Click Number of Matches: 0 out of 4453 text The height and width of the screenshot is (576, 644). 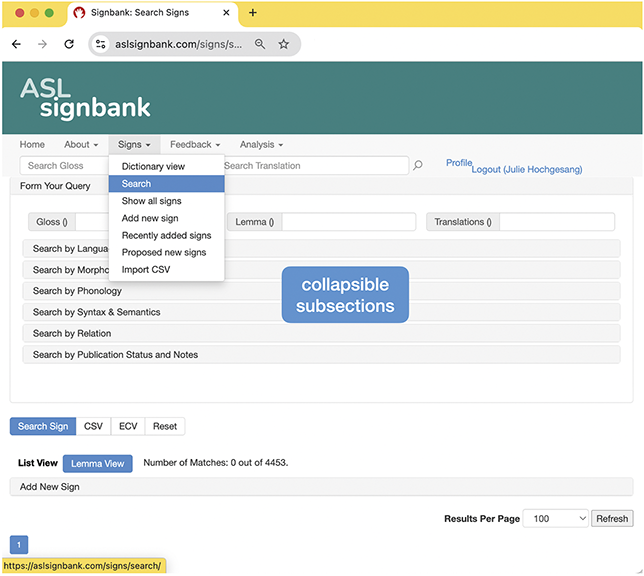[x=216, y=463]
